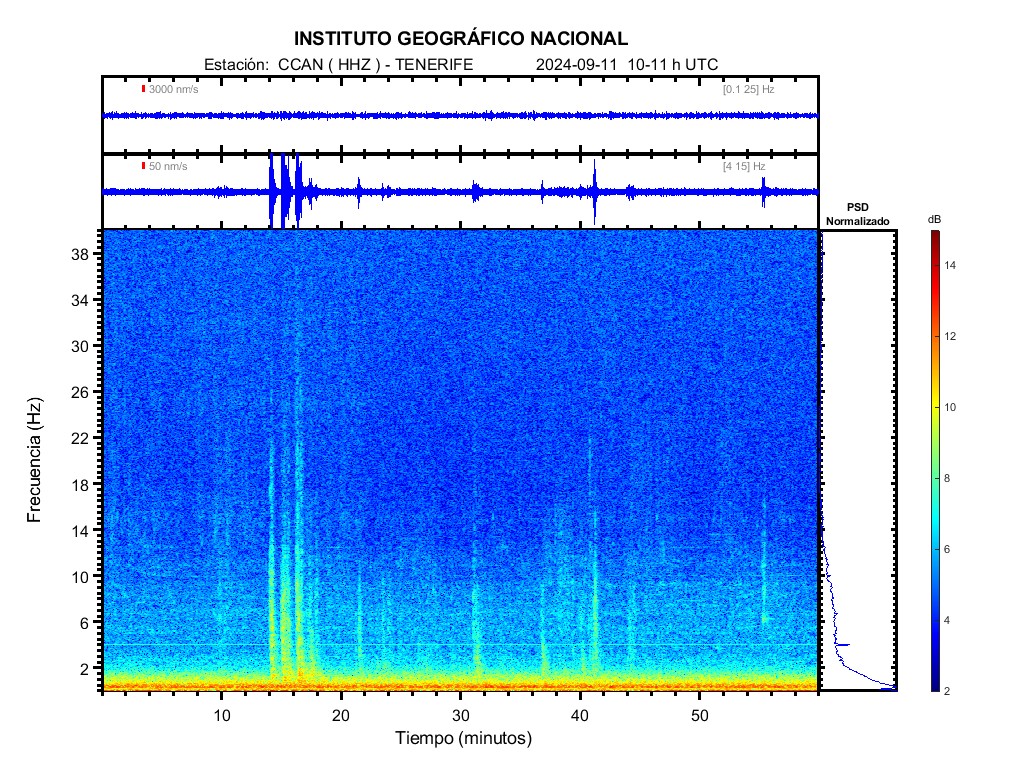Click the Tiempo (minutos) axis label
The image size is (1024, 768).
pos(462,739)
